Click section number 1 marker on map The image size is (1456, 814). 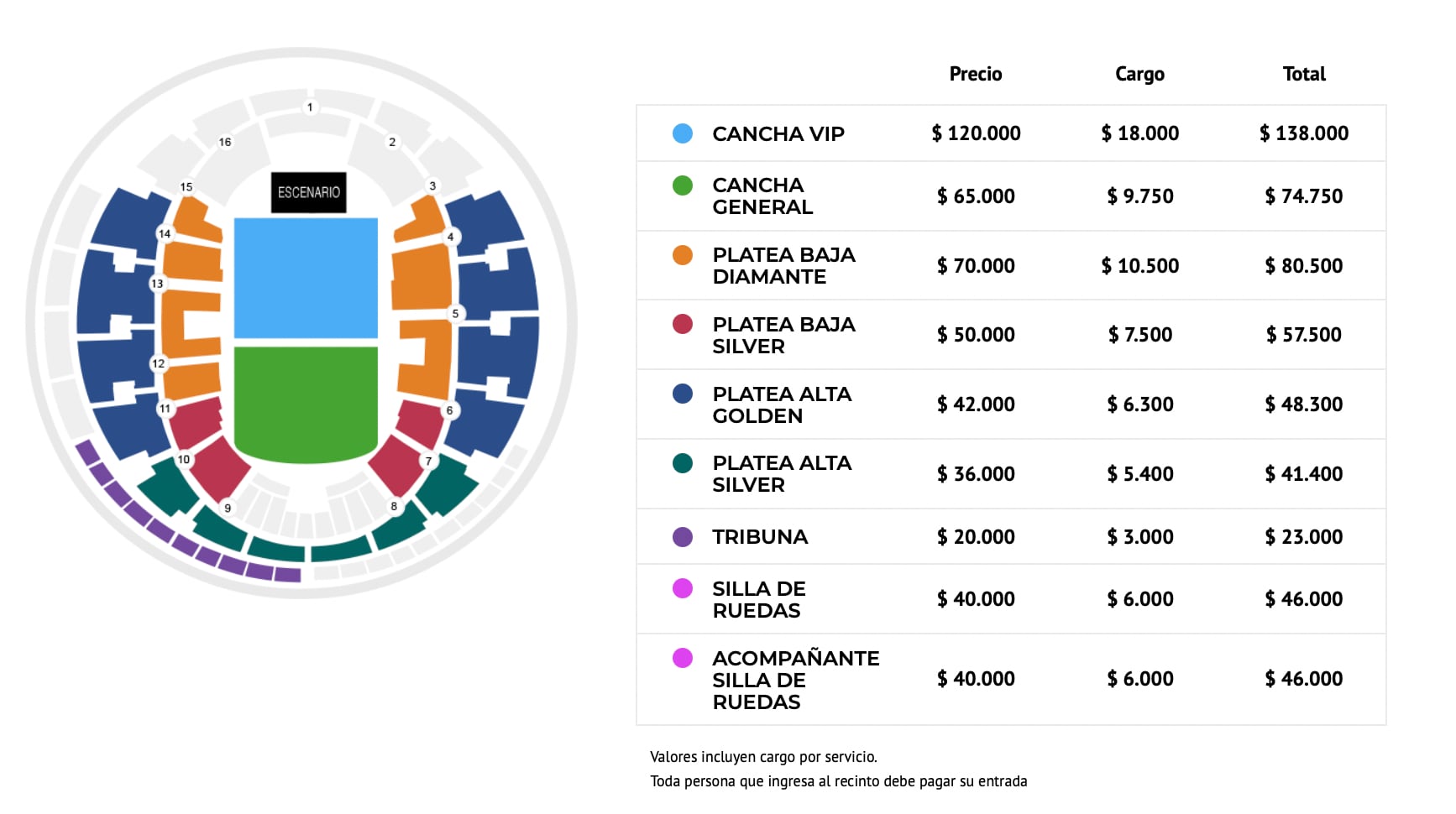(310, 107)
